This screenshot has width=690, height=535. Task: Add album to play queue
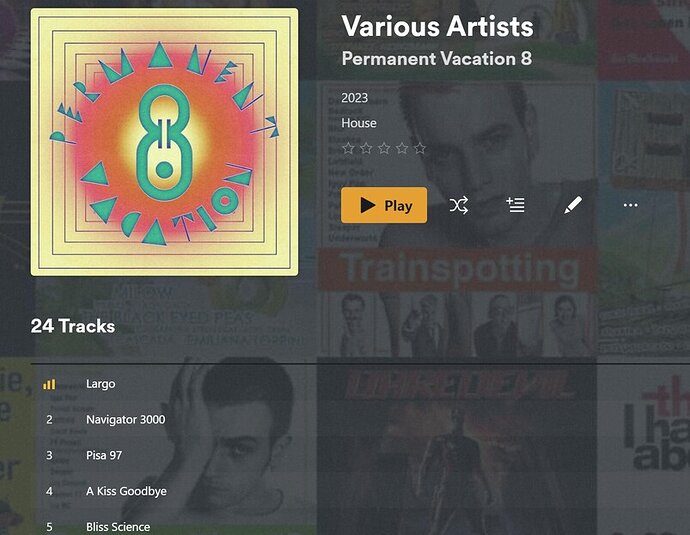[x=515, y=205]
